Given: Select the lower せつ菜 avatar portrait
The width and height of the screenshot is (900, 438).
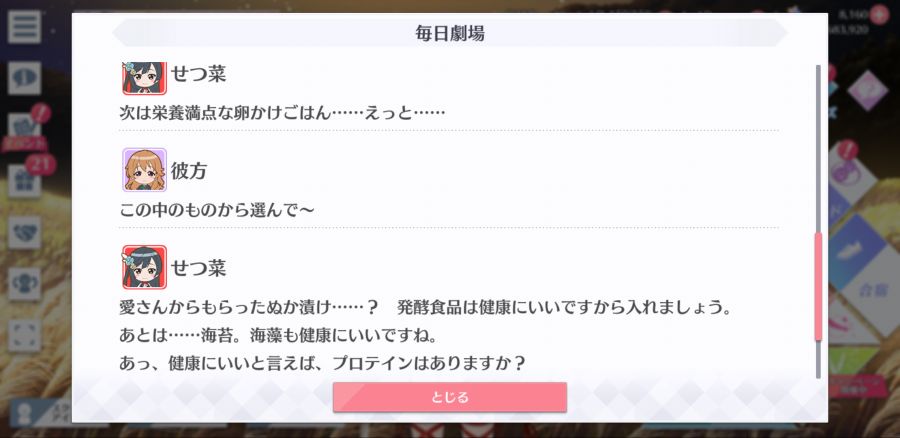Looking at the screenshot, I should pyautogui.click(x=144, y=267).
